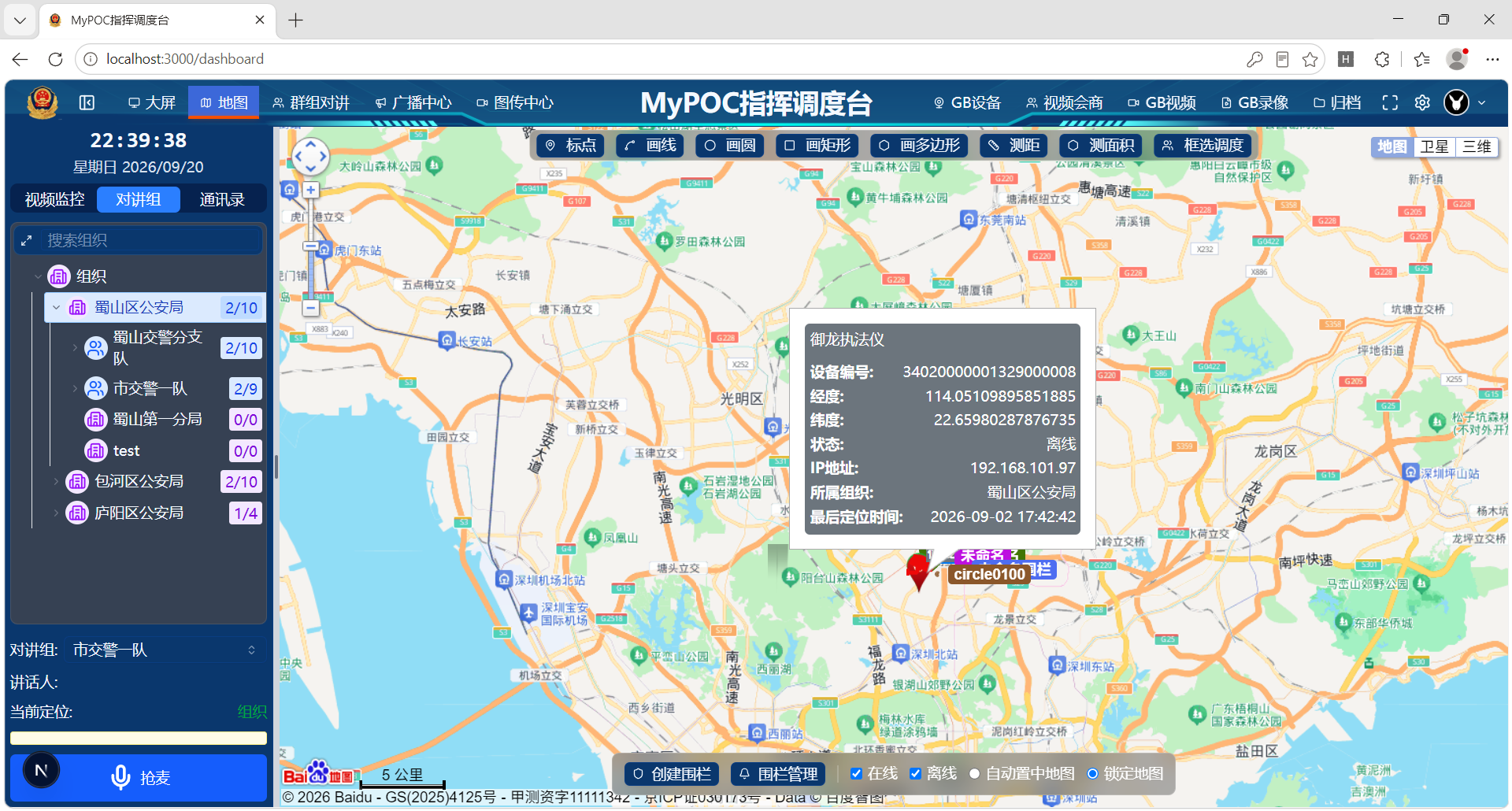Expand the 包河区公安局 tree node
The image size is (1512, 811).
(x=56, y=481)
